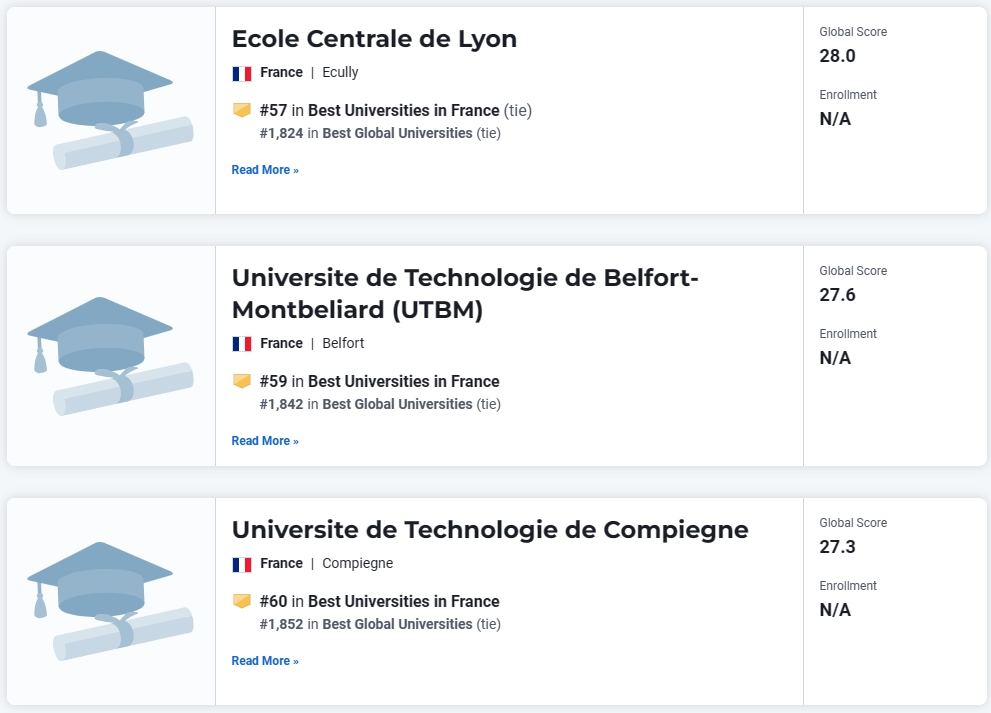The width and height of the screenshot is (991, 713).
Task: Click the French flag beside Compiegne
Action: click(241, 564)
